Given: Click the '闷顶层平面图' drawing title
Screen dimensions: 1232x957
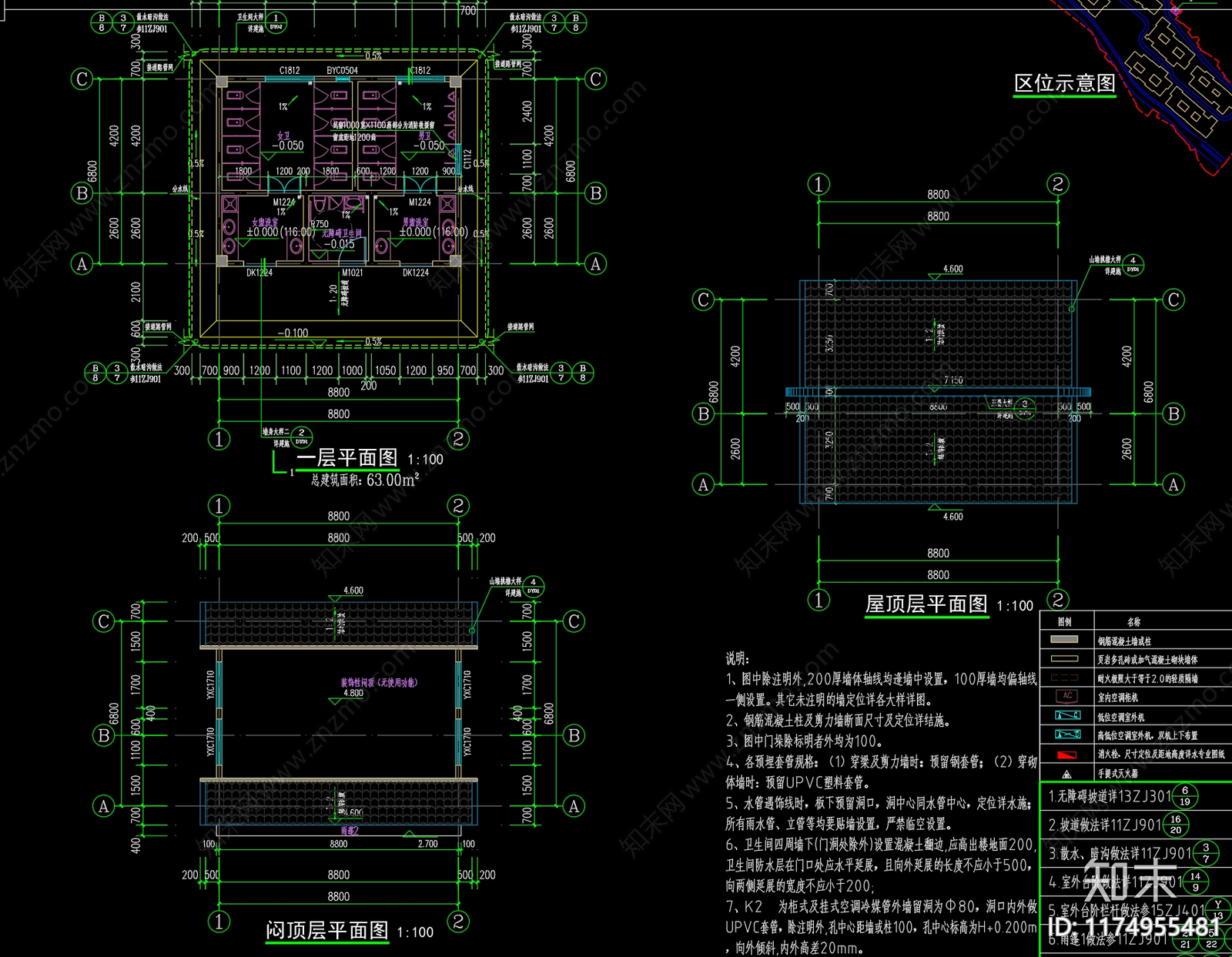Looking at the screenshot, I should (x=326, y=930).
